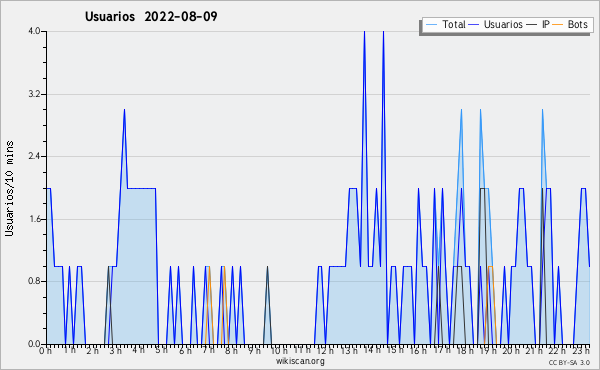Click the chart title 'Usuarios 2022-08-09'

(x=151, y=16)
